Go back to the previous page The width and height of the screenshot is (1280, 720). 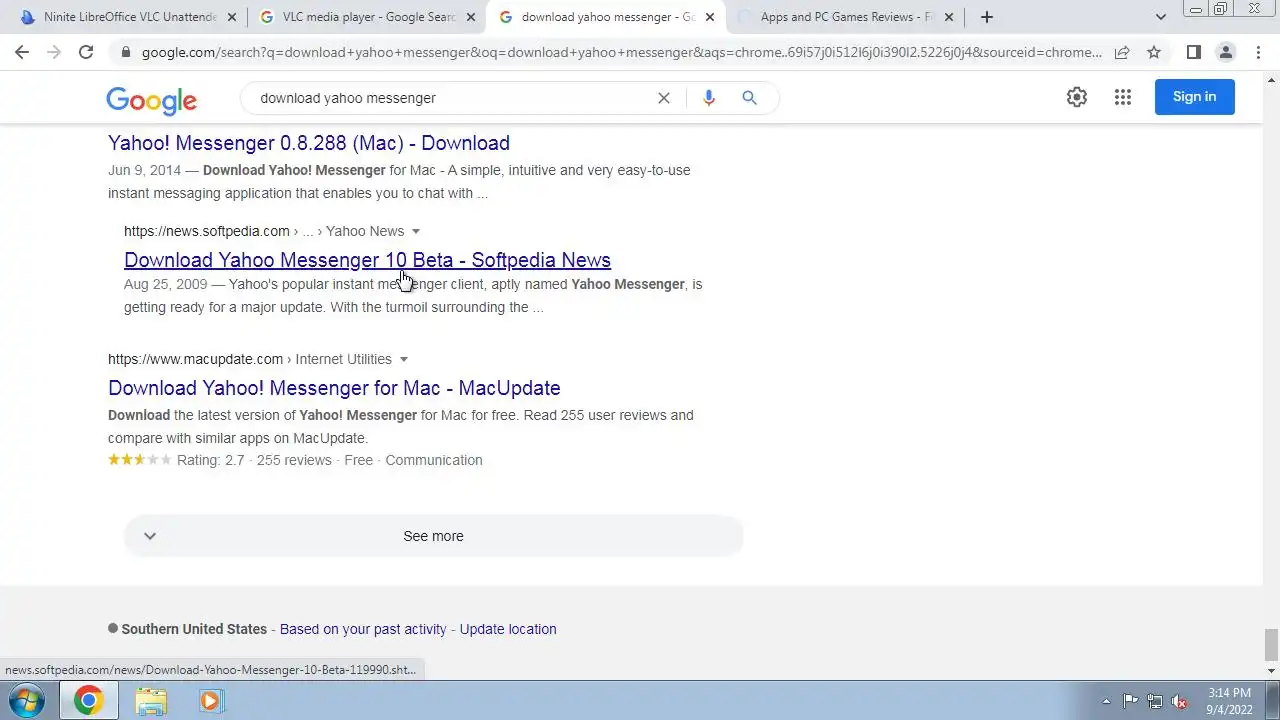click(x=22, y=52)
